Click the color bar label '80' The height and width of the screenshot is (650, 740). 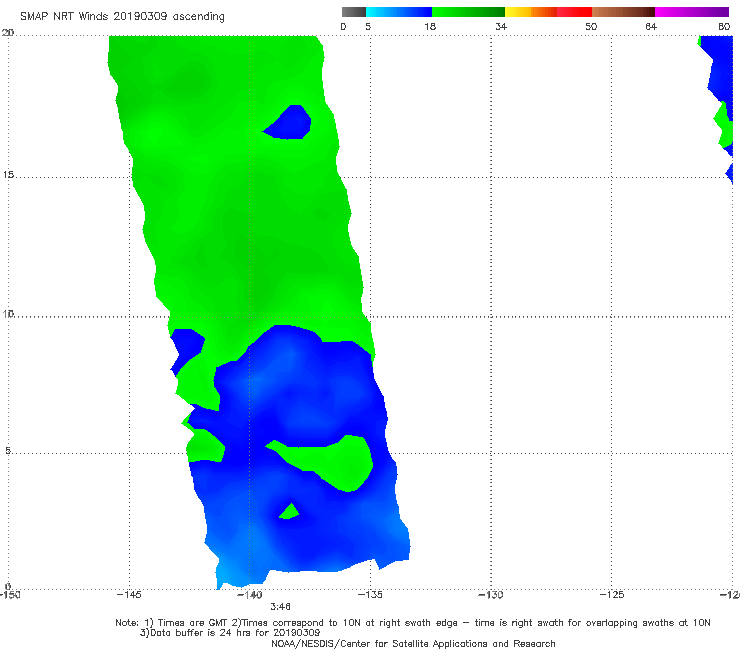point(724,26)
